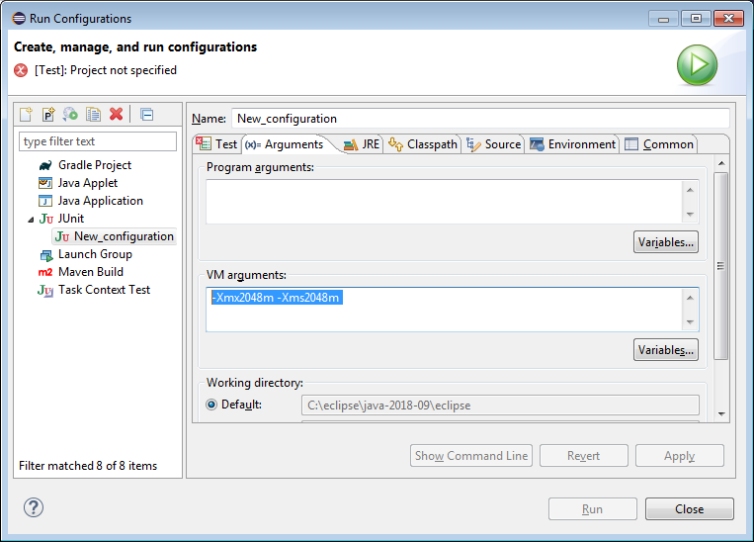This screenshot has height=542, width=754.
Task: Click the Export launch configuration icon
Action: pyautogui.click(x=70, y=115)
